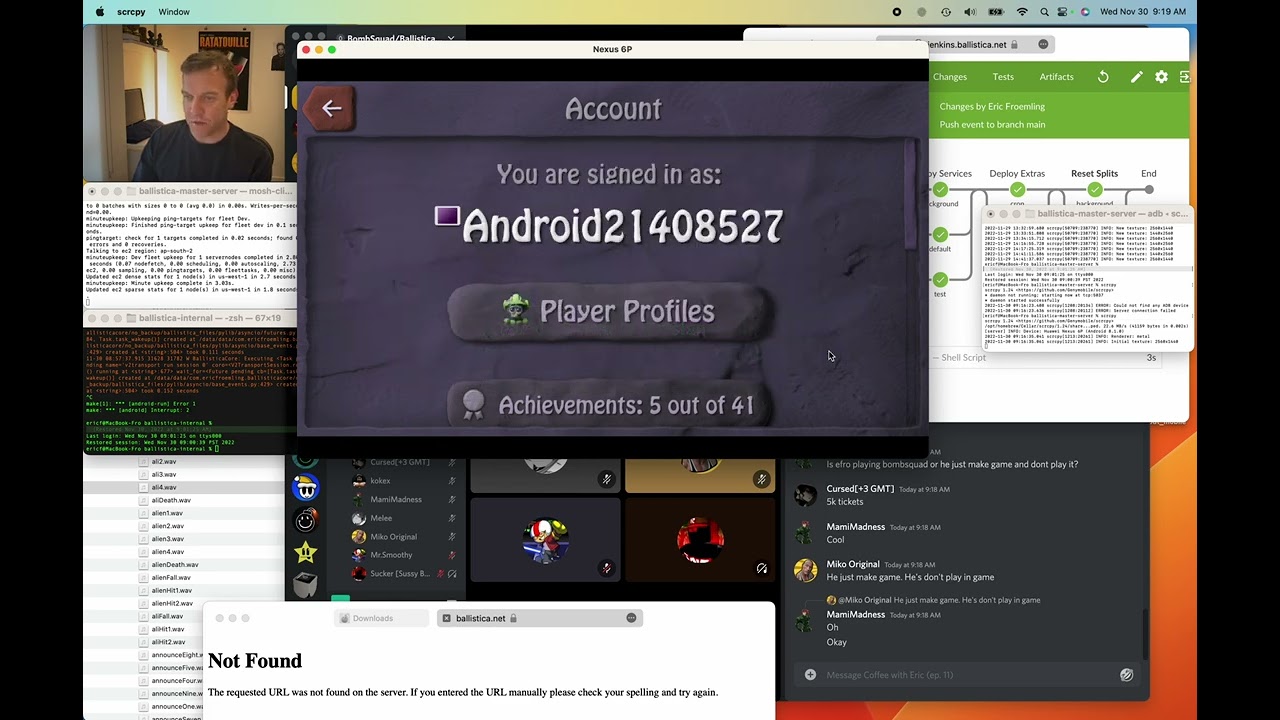Image resolution: width=1280 pixels, height=720 pixels.
Task: Select the default pipeline checkmark node
Action: coord(940,235)
